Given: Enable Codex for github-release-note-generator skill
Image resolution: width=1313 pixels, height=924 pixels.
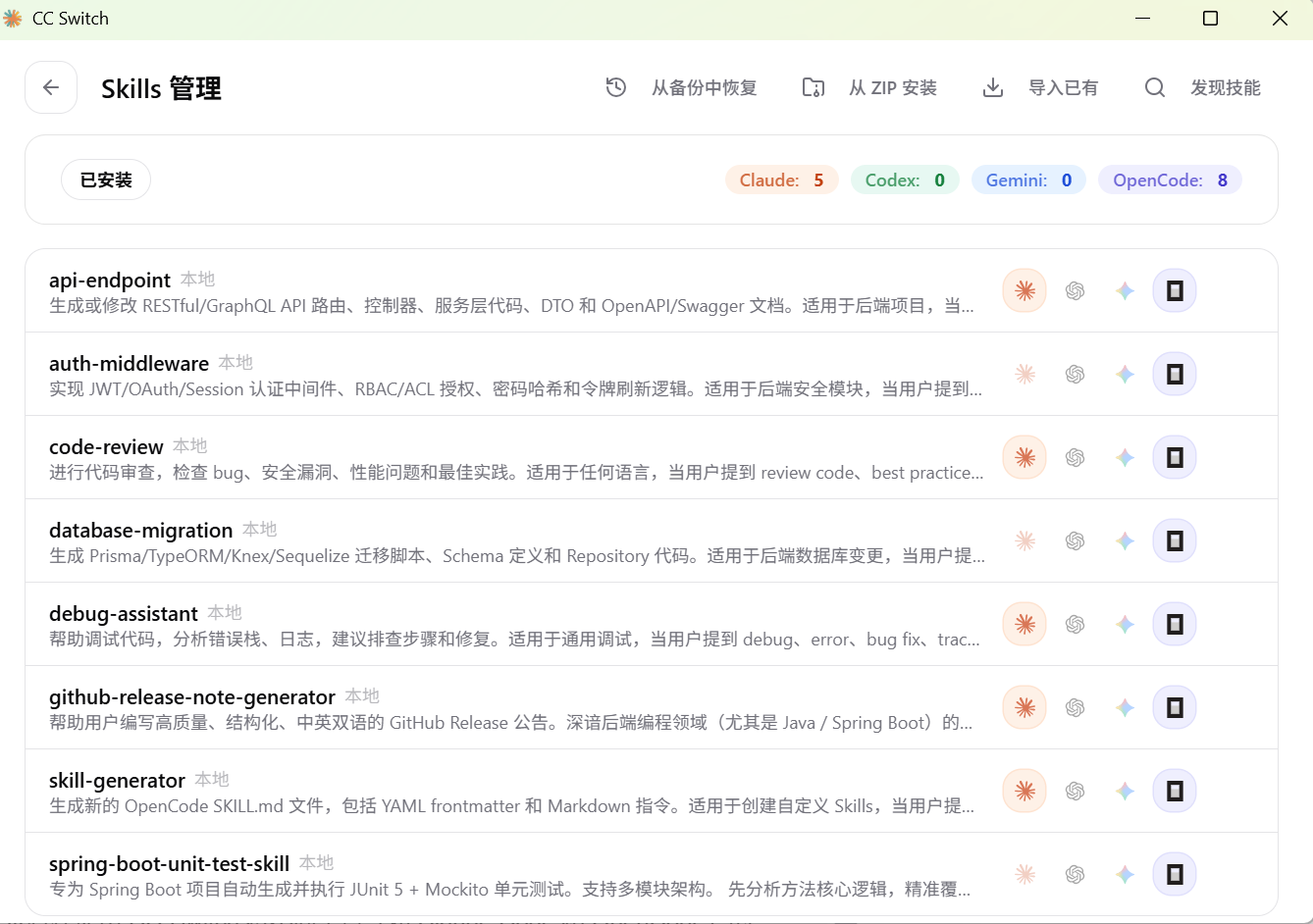Looking at the screenshot, I should pos(1075,707).
